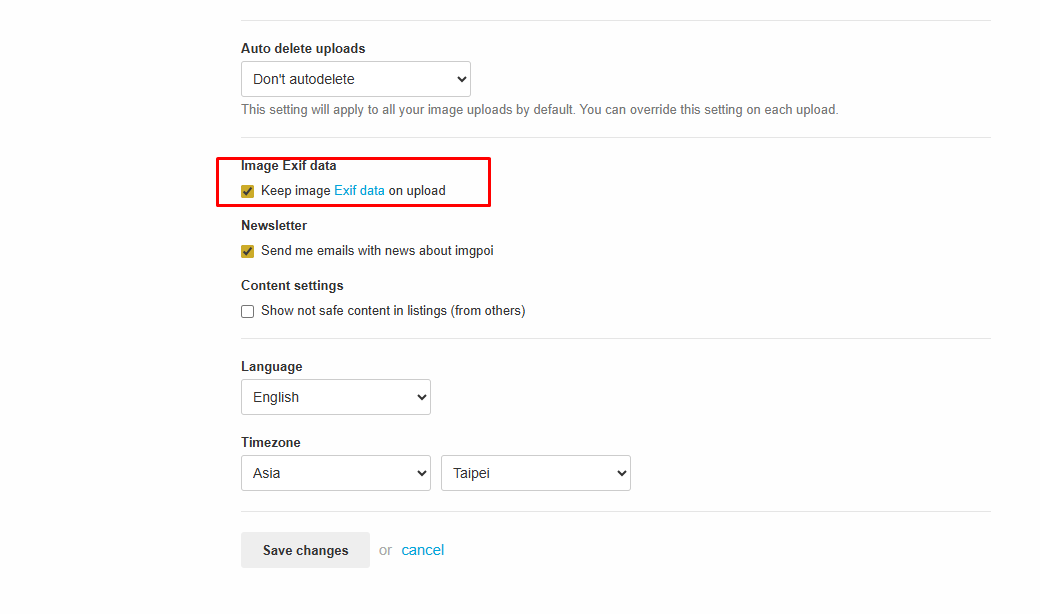Click the cancel link
Image resolution: width=1040 pixels, height=614 pixels.
[422, 550]
